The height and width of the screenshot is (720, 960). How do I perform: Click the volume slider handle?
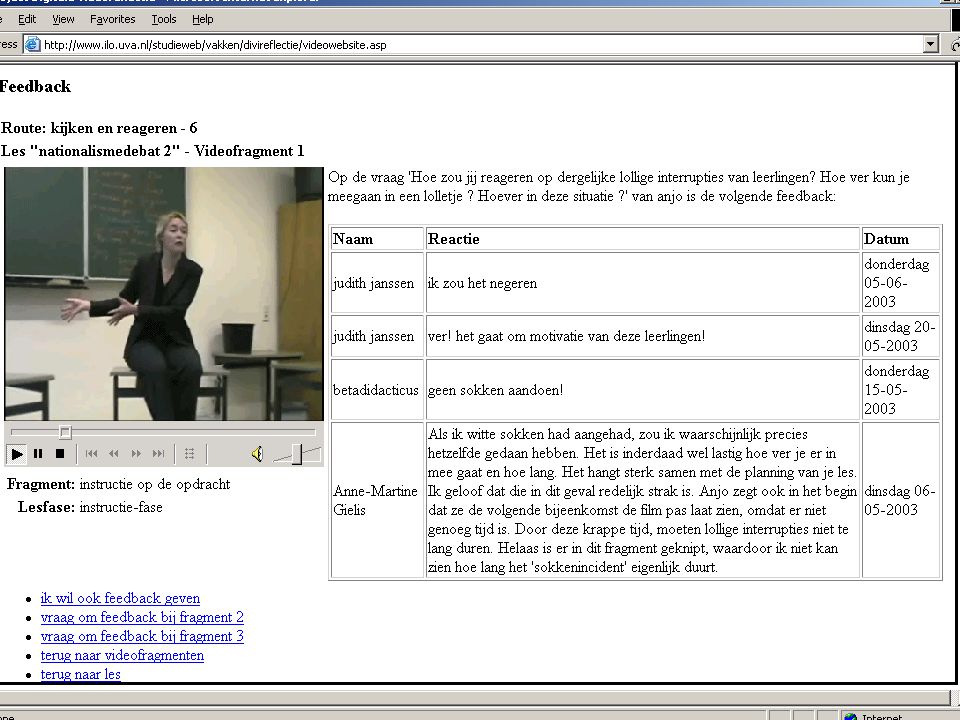pos(297,454)
